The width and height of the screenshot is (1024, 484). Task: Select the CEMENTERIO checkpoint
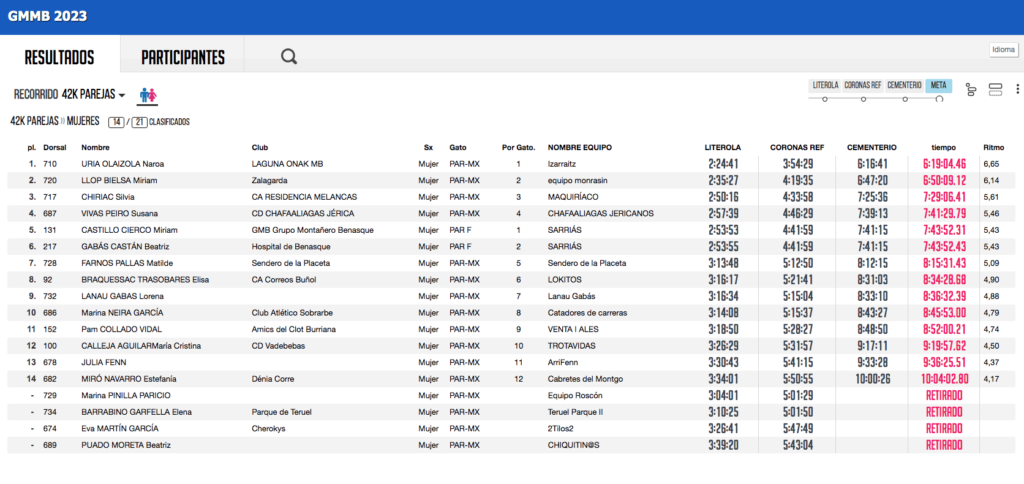tap(904, 85)
